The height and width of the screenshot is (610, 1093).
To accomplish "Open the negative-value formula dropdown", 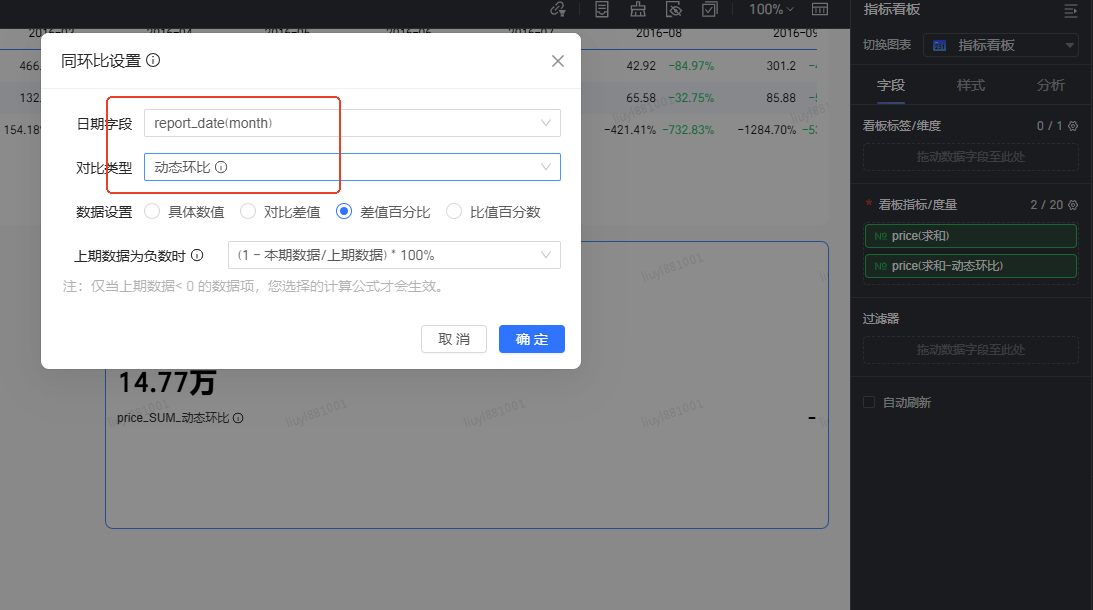I will point(394,255).
